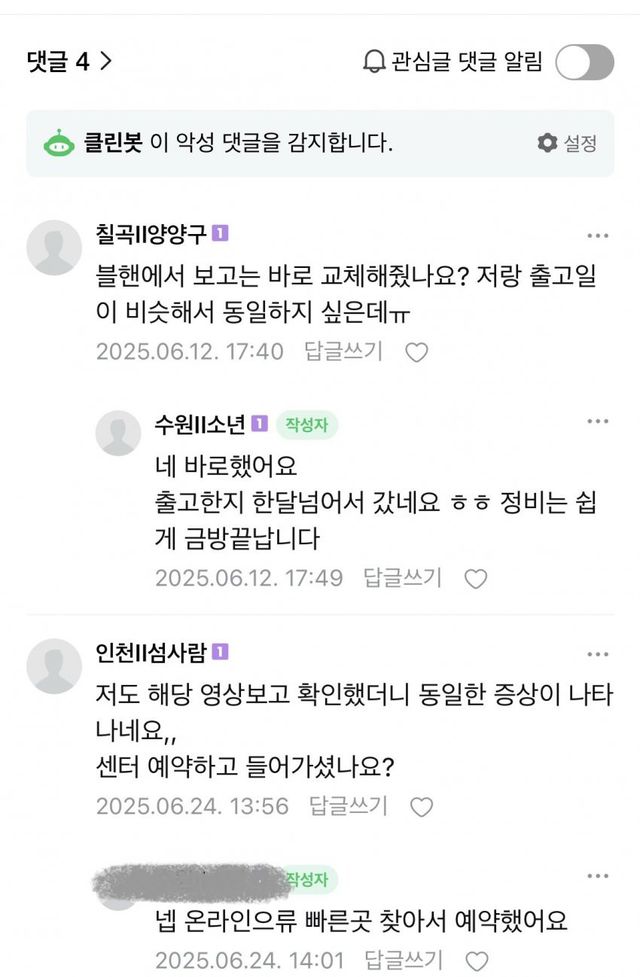Click the bell icon for comment alerts
The width and height of the screenshot is (640, 977).
[374, 62]
